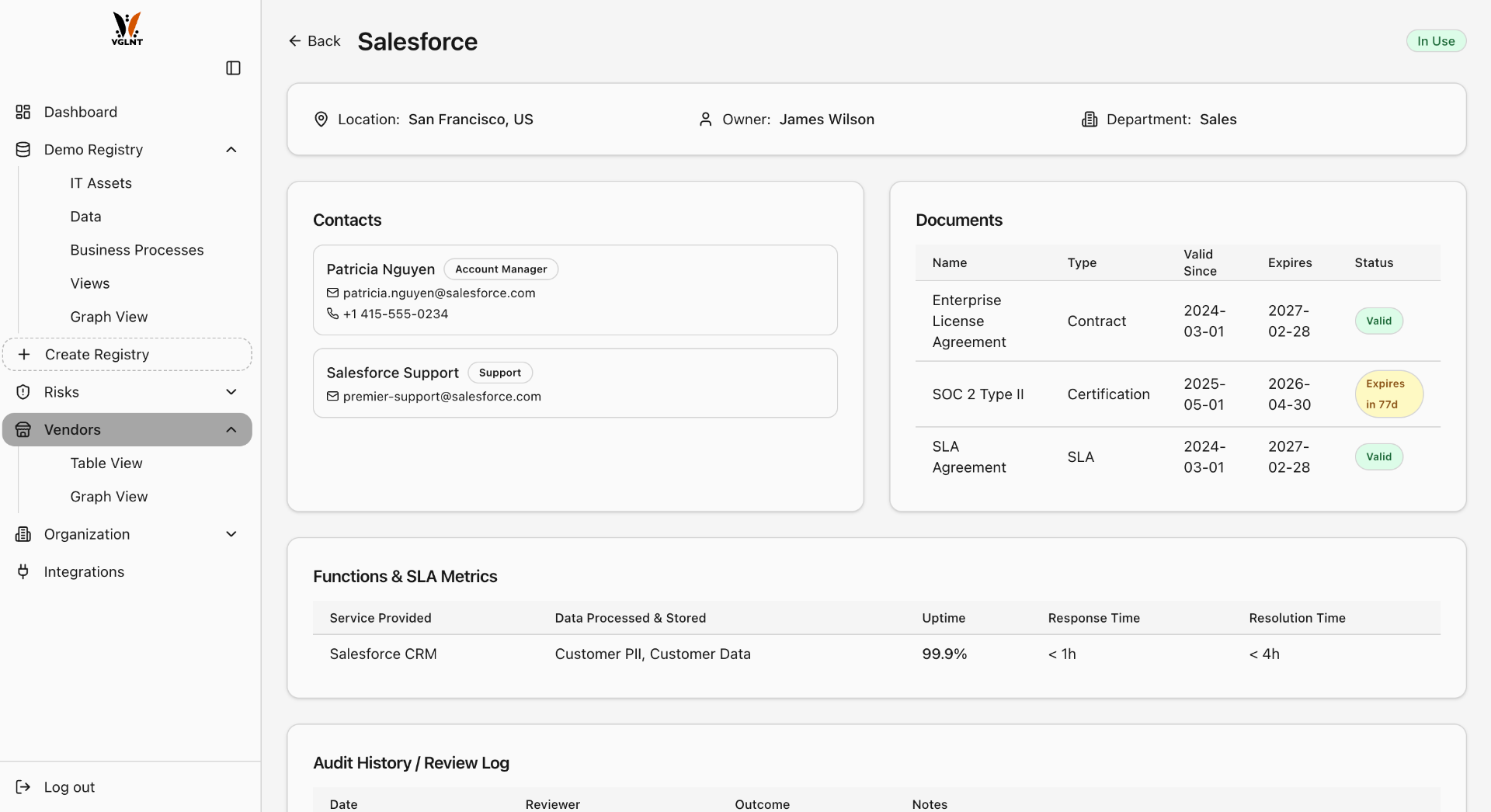Collapse the Vendors section

[x=231, y=429]
